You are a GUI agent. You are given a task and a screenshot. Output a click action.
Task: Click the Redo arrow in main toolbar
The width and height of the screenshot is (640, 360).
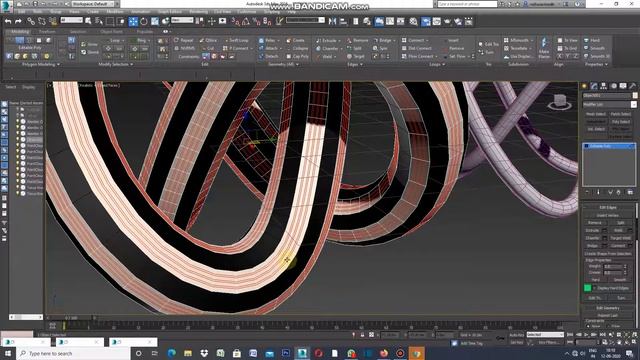coord(18,21)
